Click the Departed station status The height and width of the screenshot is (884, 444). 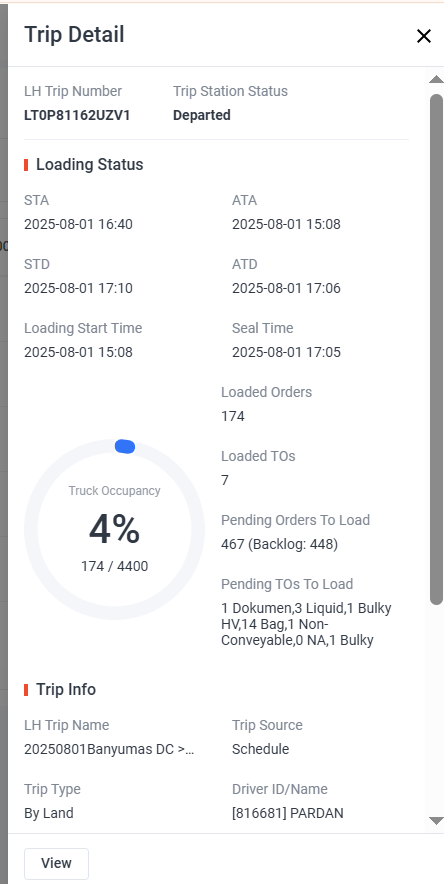[202, 115]
